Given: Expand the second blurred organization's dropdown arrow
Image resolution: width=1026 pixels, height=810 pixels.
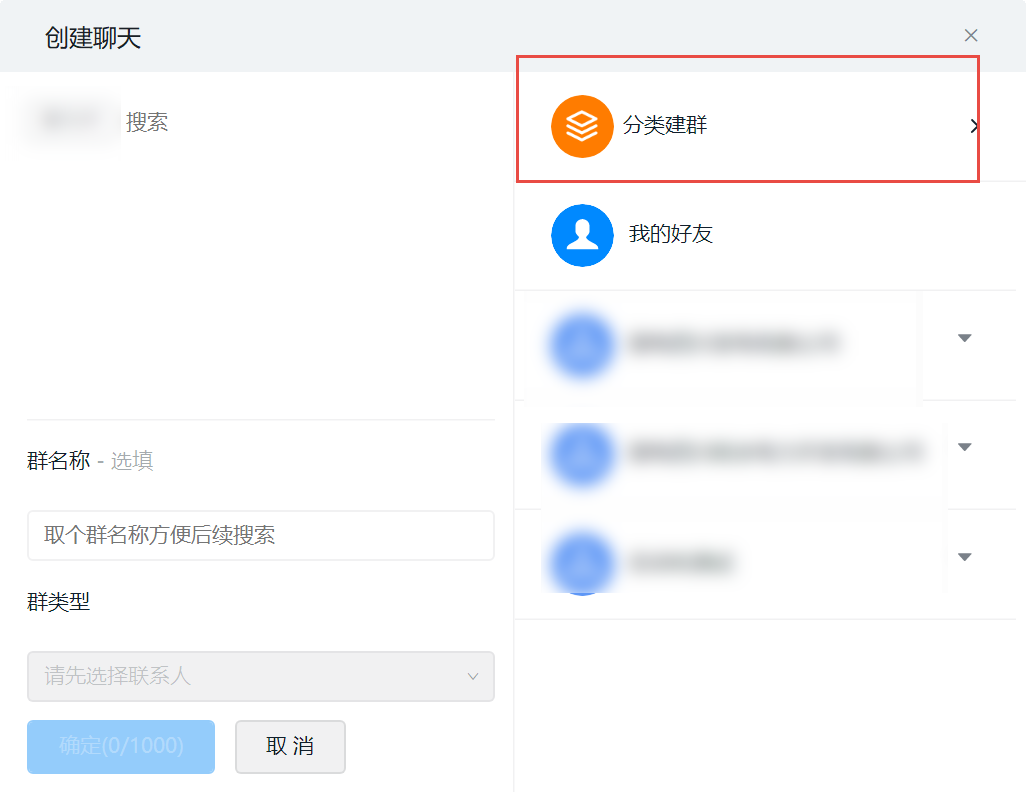Looking at the screenshot, I should tap(964, 447).
